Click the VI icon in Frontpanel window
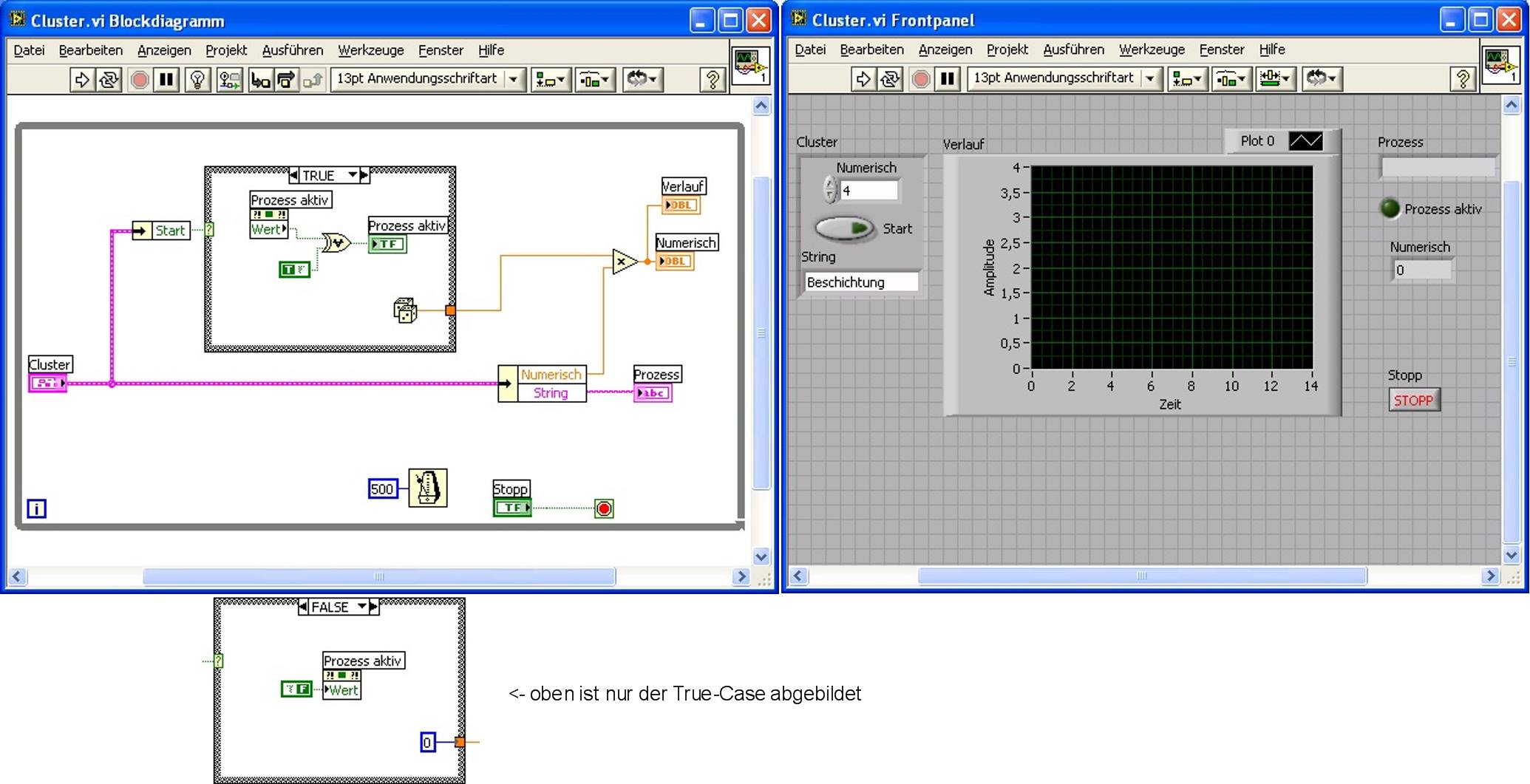The height and width of the screenshot is (784, 1530). point(1500,66)
